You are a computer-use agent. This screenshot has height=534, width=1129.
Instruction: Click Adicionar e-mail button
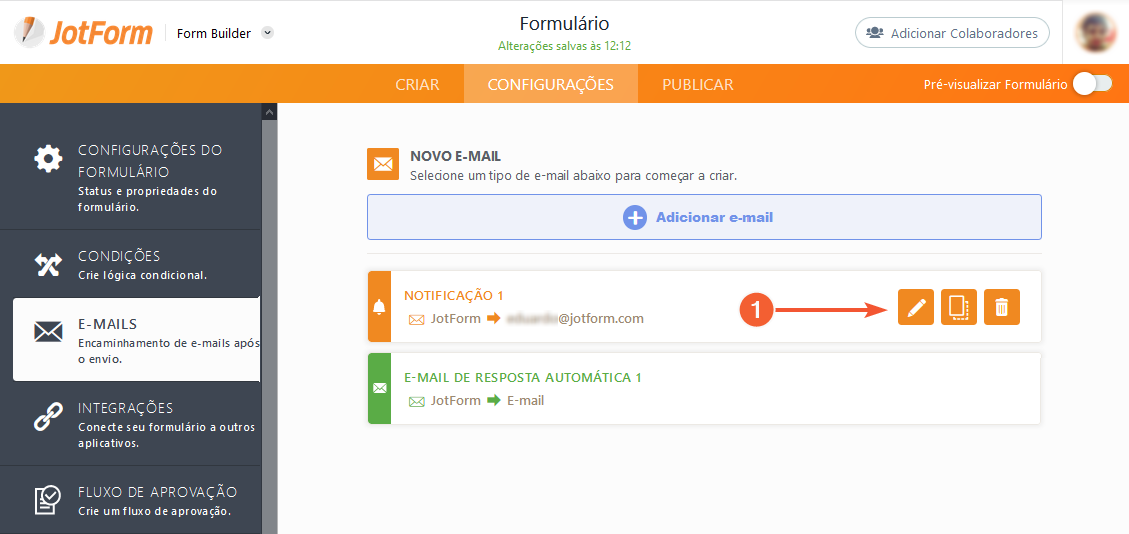(x=704, y=217)
